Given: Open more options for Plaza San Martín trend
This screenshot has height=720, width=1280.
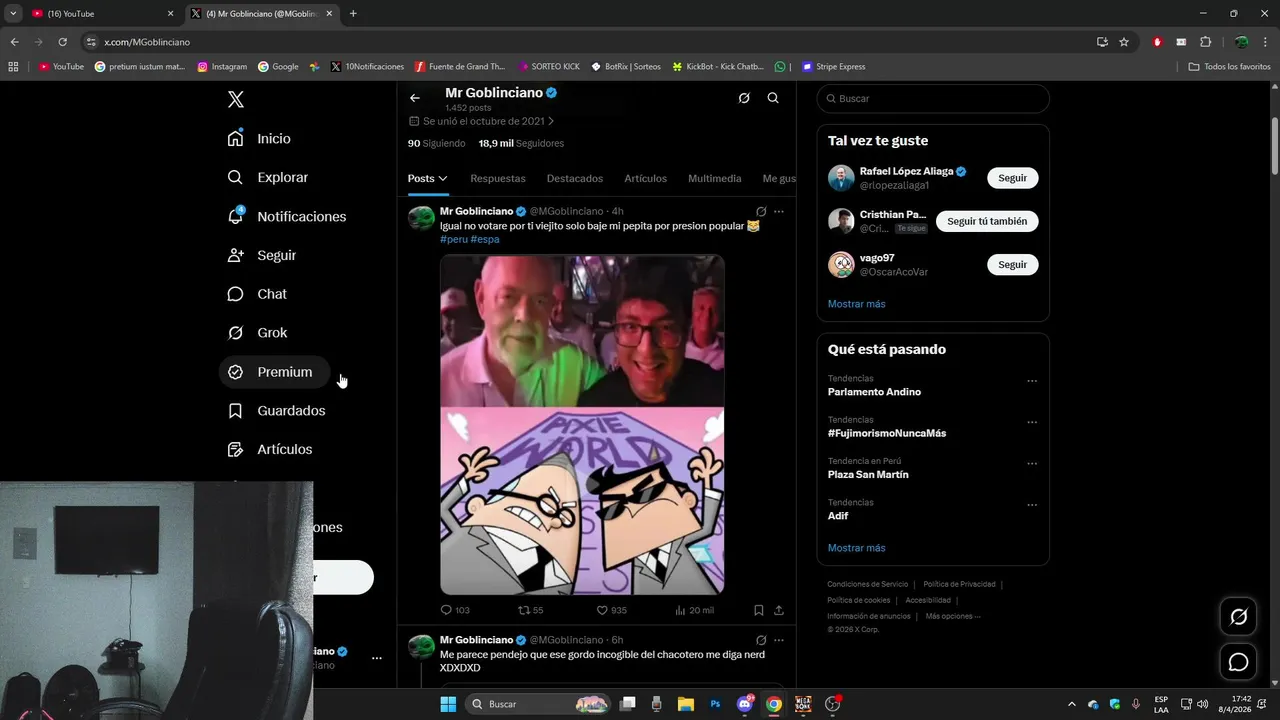Looking at the screenshot, I should point(1032,464).
